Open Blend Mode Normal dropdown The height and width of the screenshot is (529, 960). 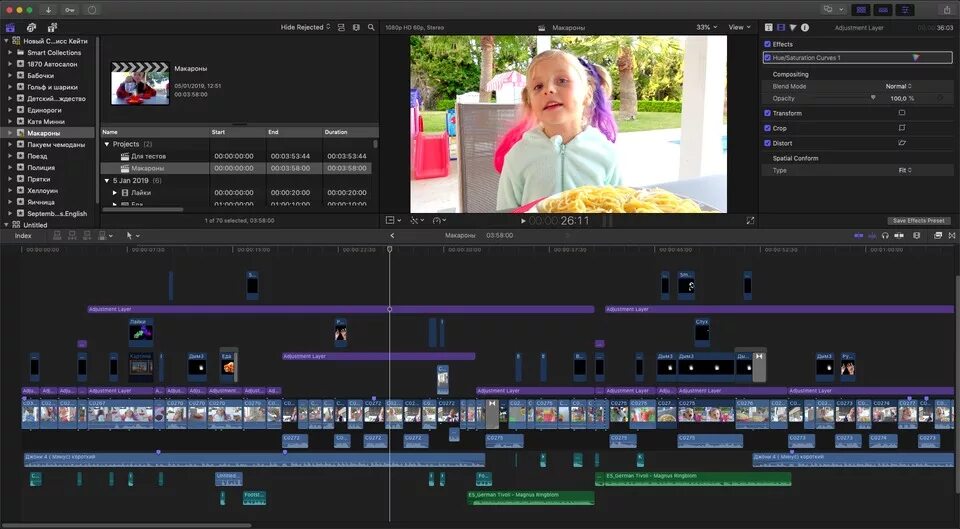(x=898, y=86)
